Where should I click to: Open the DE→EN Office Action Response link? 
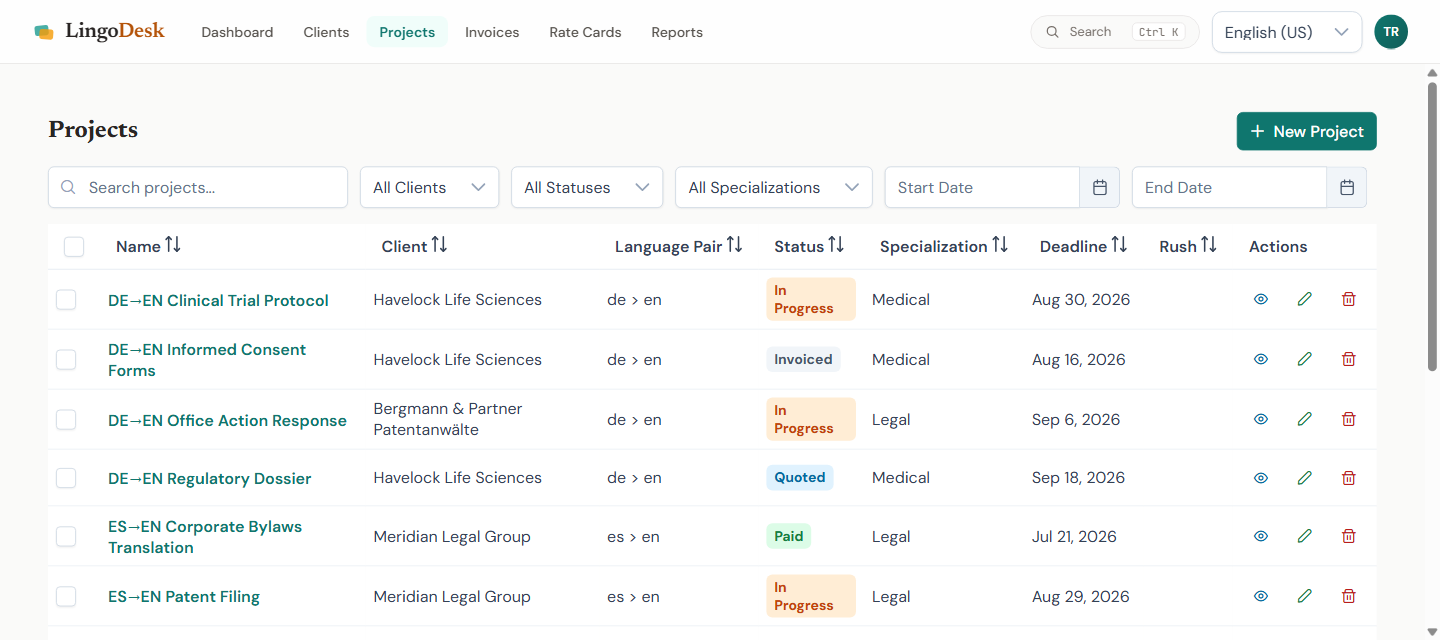[227, 420]
